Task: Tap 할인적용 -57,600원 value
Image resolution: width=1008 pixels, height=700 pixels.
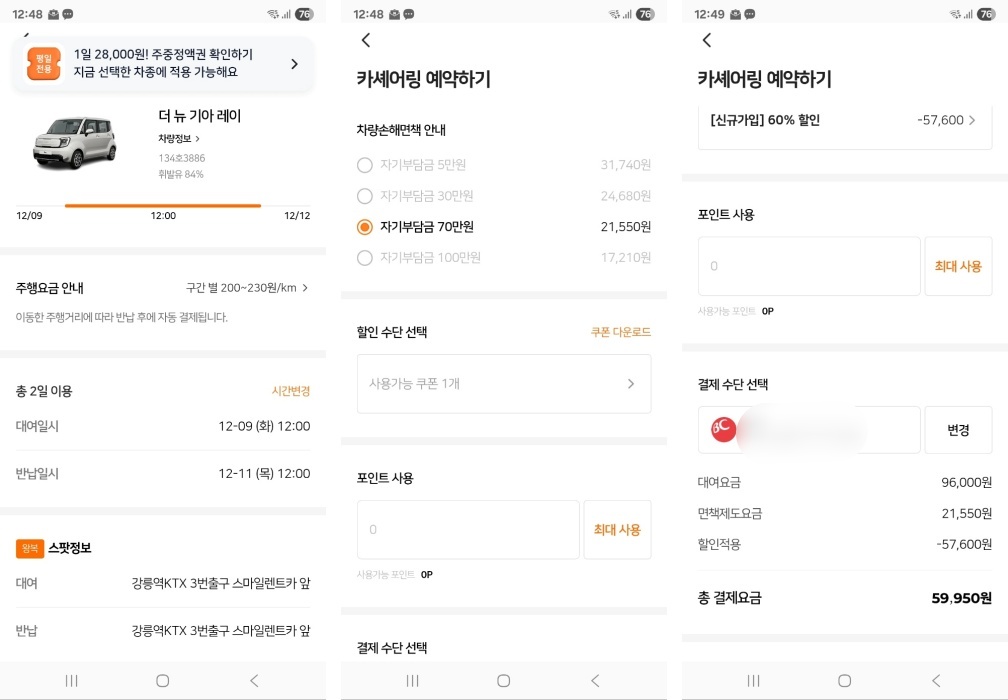Action: [x=964, y=544]
